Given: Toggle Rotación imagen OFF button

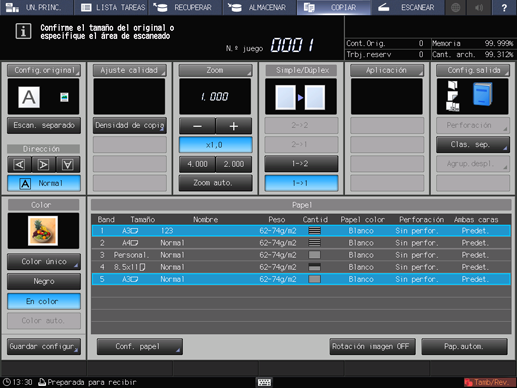Looking at the screenshot, I should tap(372, 346).
